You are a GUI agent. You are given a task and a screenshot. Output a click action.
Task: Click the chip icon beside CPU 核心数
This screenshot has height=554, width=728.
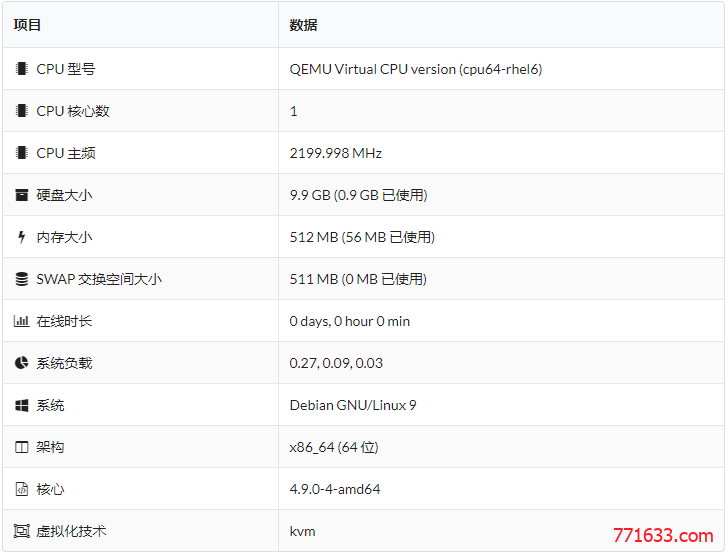point(21,111)
